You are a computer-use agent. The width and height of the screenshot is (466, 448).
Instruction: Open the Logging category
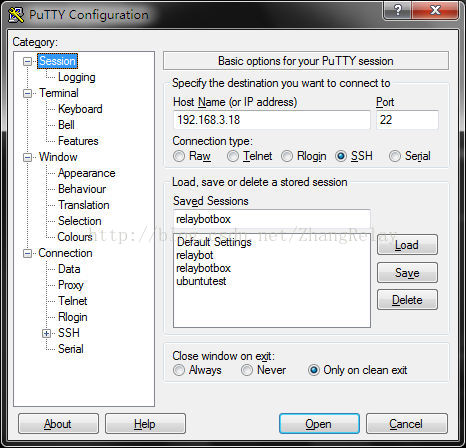point(77,77)
